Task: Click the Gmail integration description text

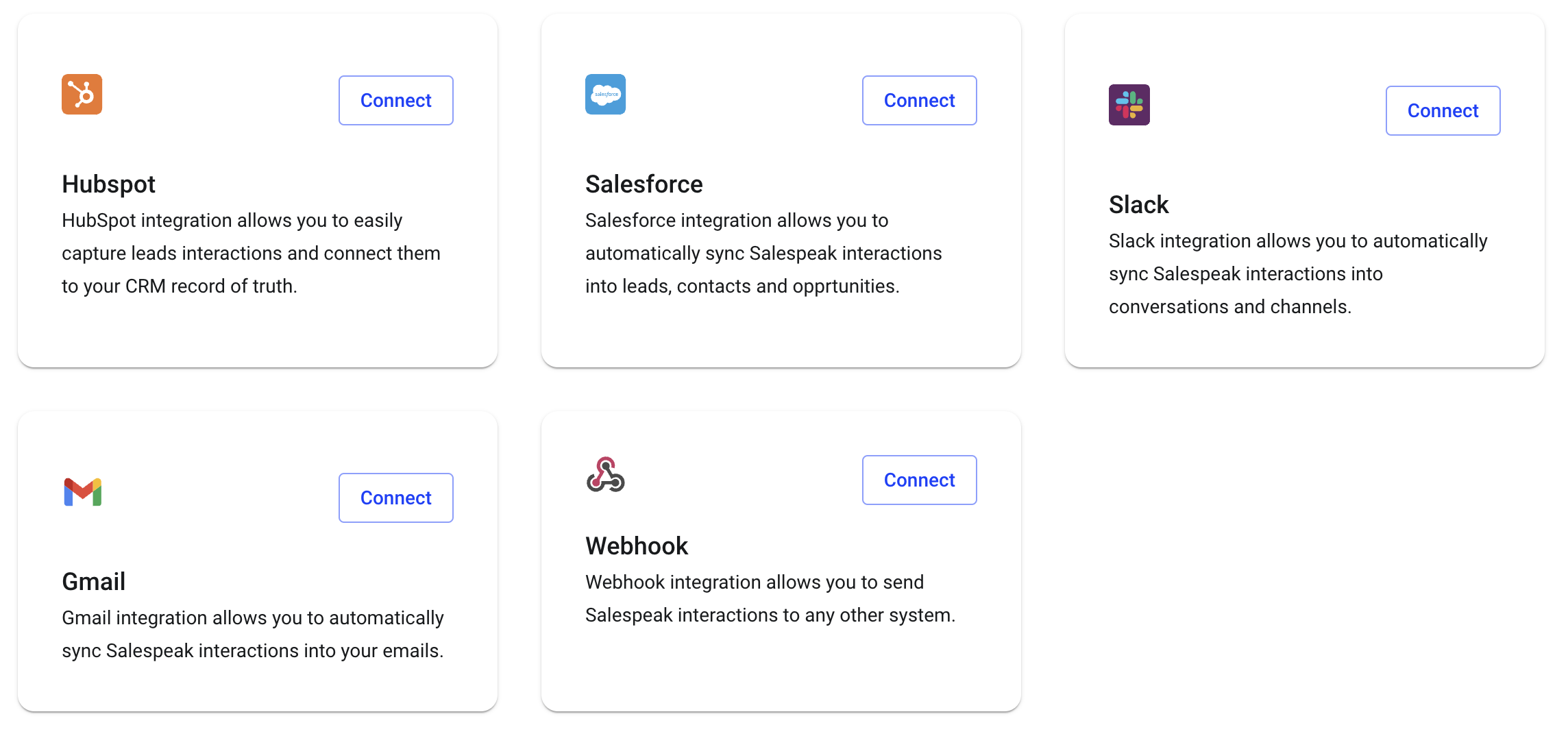Action: (253, 635)
